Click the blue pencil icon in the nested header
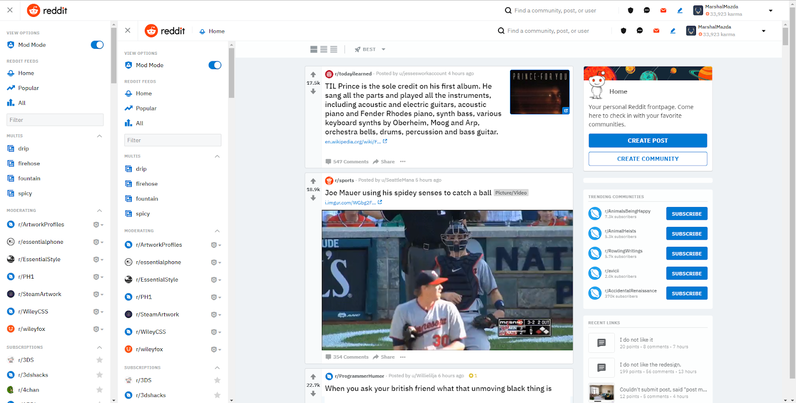The image size is (796, 403). [673, 30]
